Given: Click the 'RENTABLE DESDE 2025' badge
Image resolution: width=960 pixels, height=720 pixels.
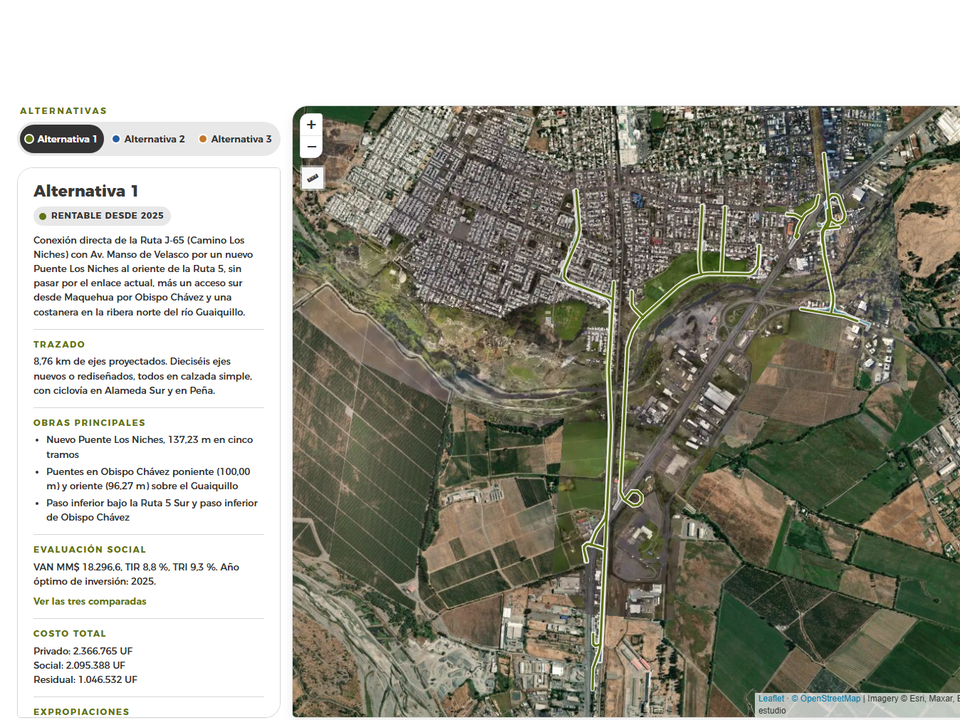Looking at the screenshot, I should (x=102, y=216).
